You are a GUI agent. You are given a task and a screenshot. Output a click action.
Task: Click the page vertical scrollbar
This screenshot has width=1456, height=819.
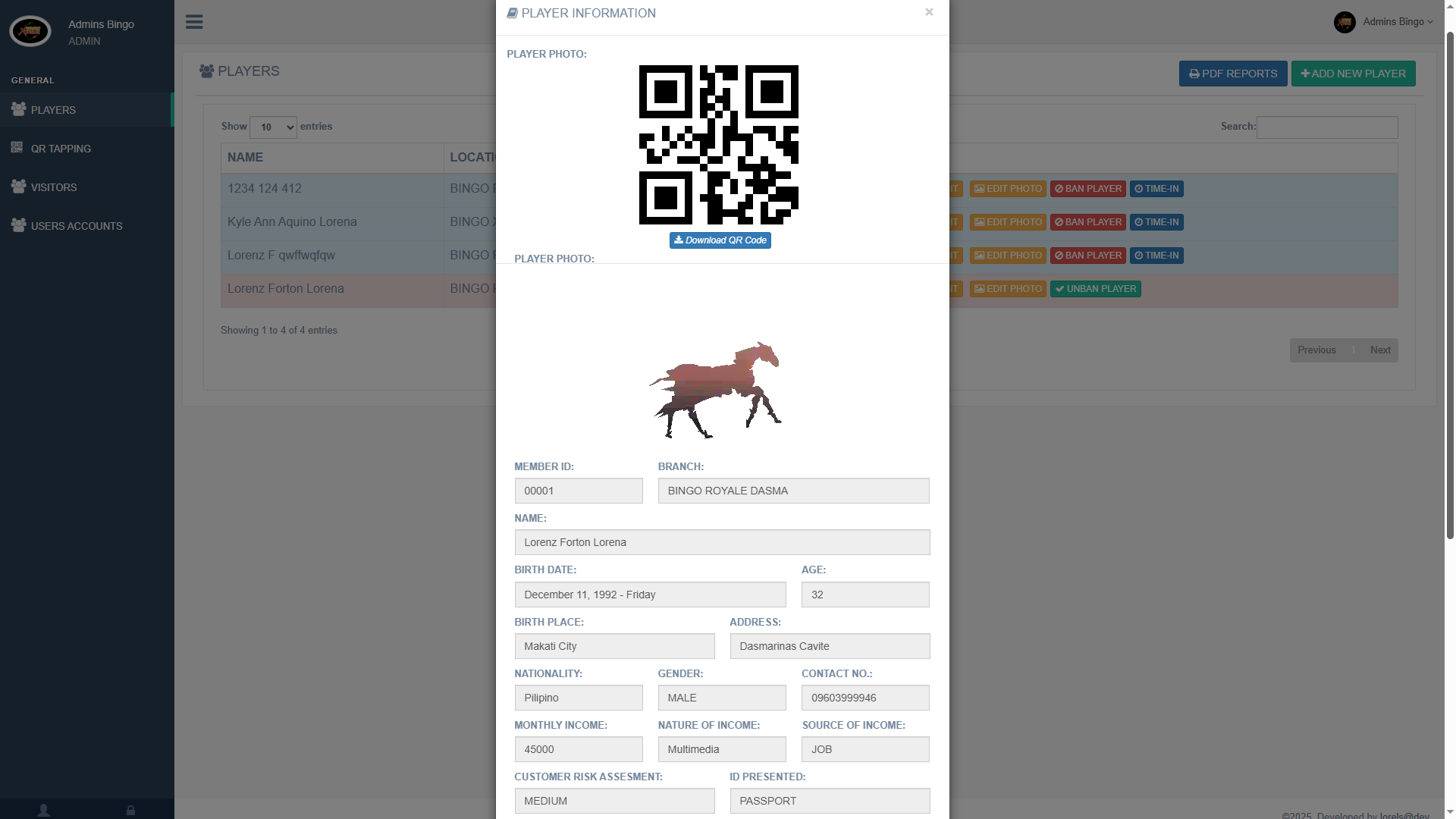(1450, 284)
